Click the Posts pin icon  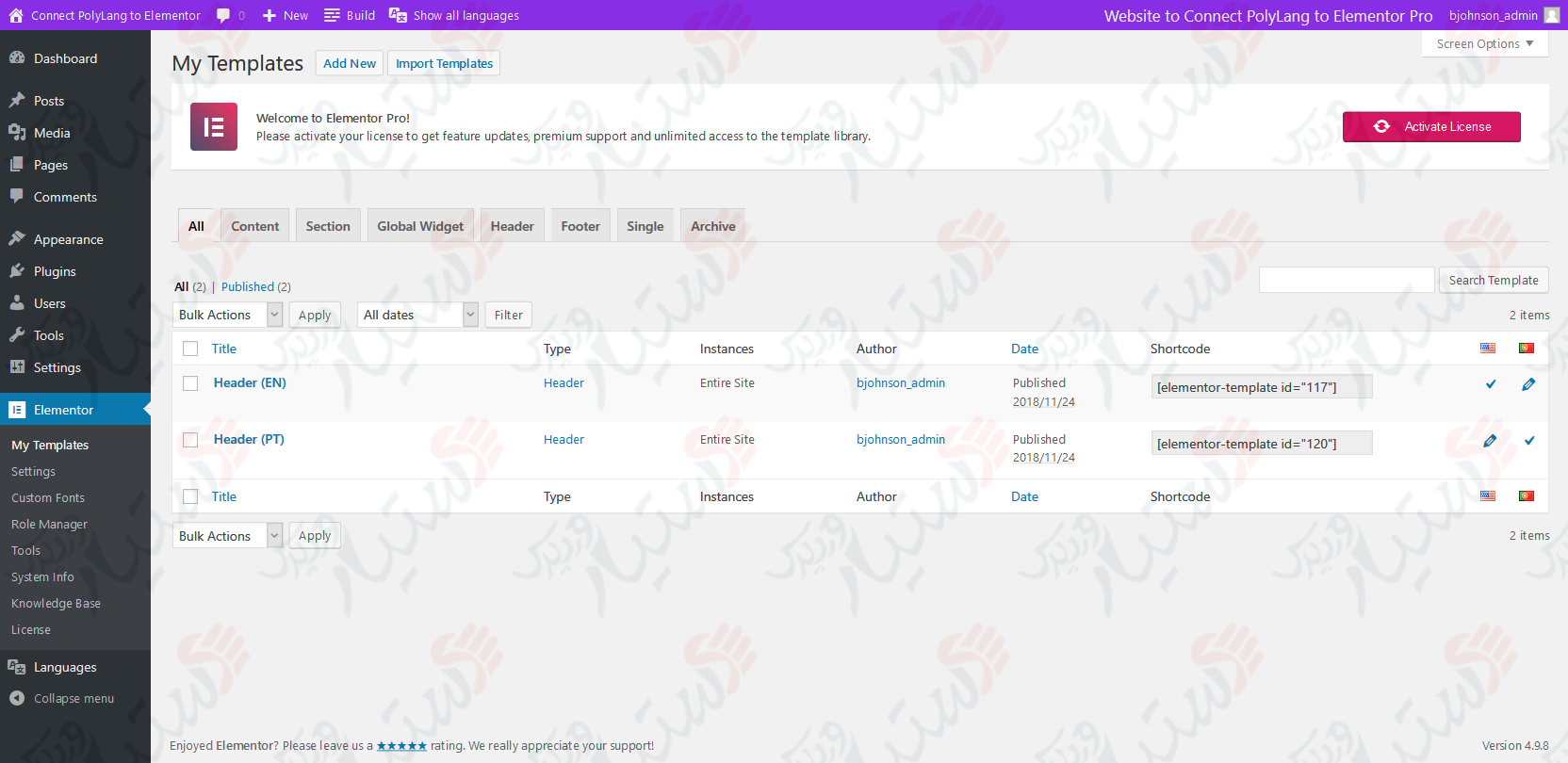click(x=17, y=100)
